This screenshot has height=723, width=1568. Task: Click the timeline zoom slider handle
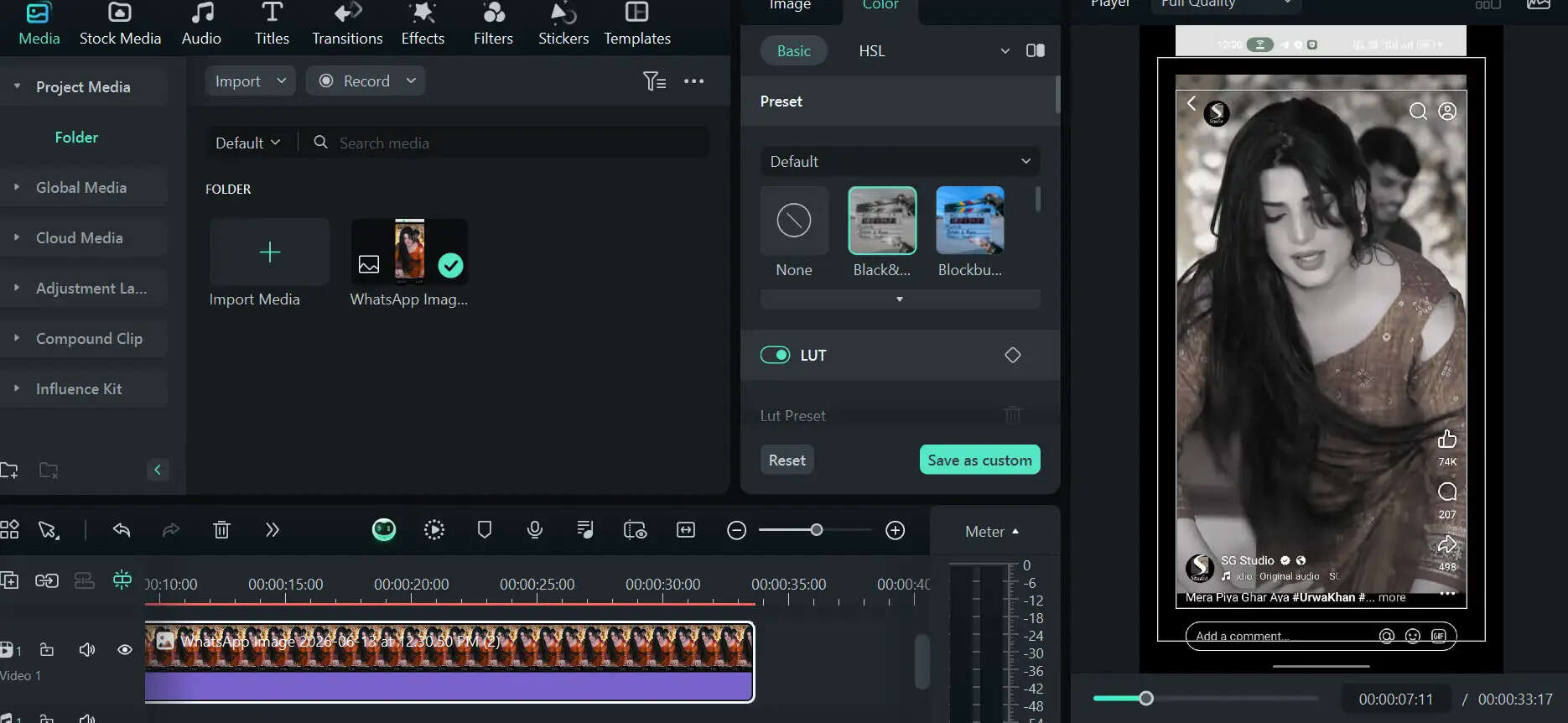pyautogui.click(x=816, y=530)
